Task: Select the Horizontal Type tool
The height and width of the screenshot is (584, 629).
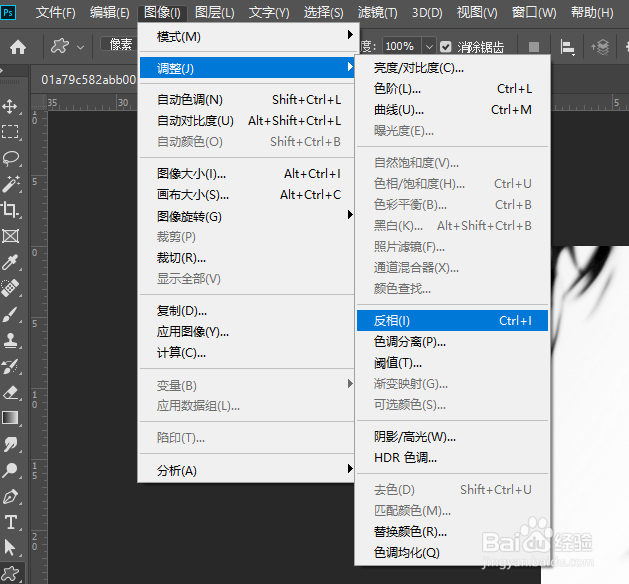Action: tap(10, 522)
